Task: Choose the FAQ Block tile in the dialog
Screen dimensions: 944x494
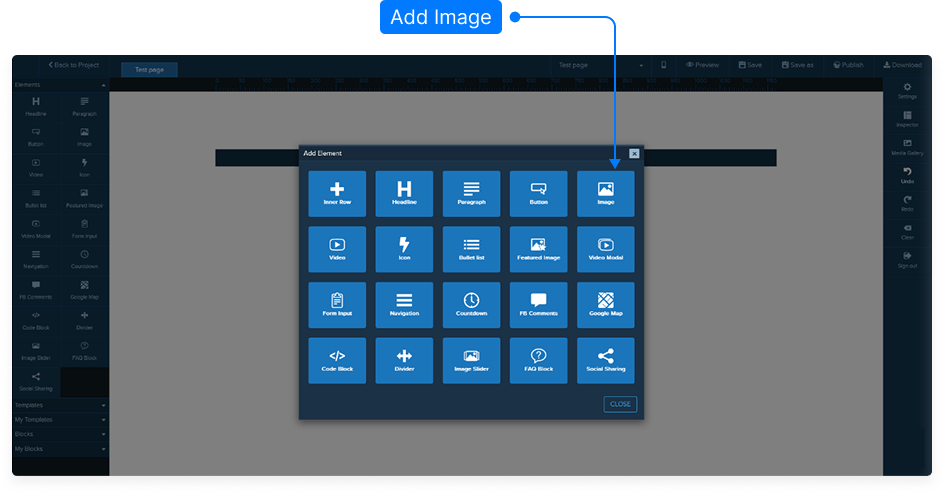Action: pos(538,361)
